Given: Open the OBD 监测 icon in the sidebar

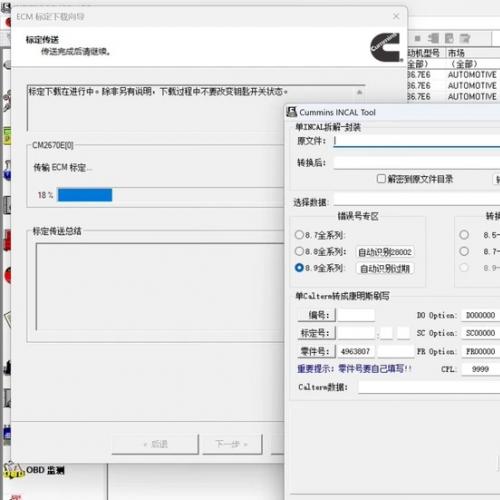Looking at the screenshot, I should point(14,470).
